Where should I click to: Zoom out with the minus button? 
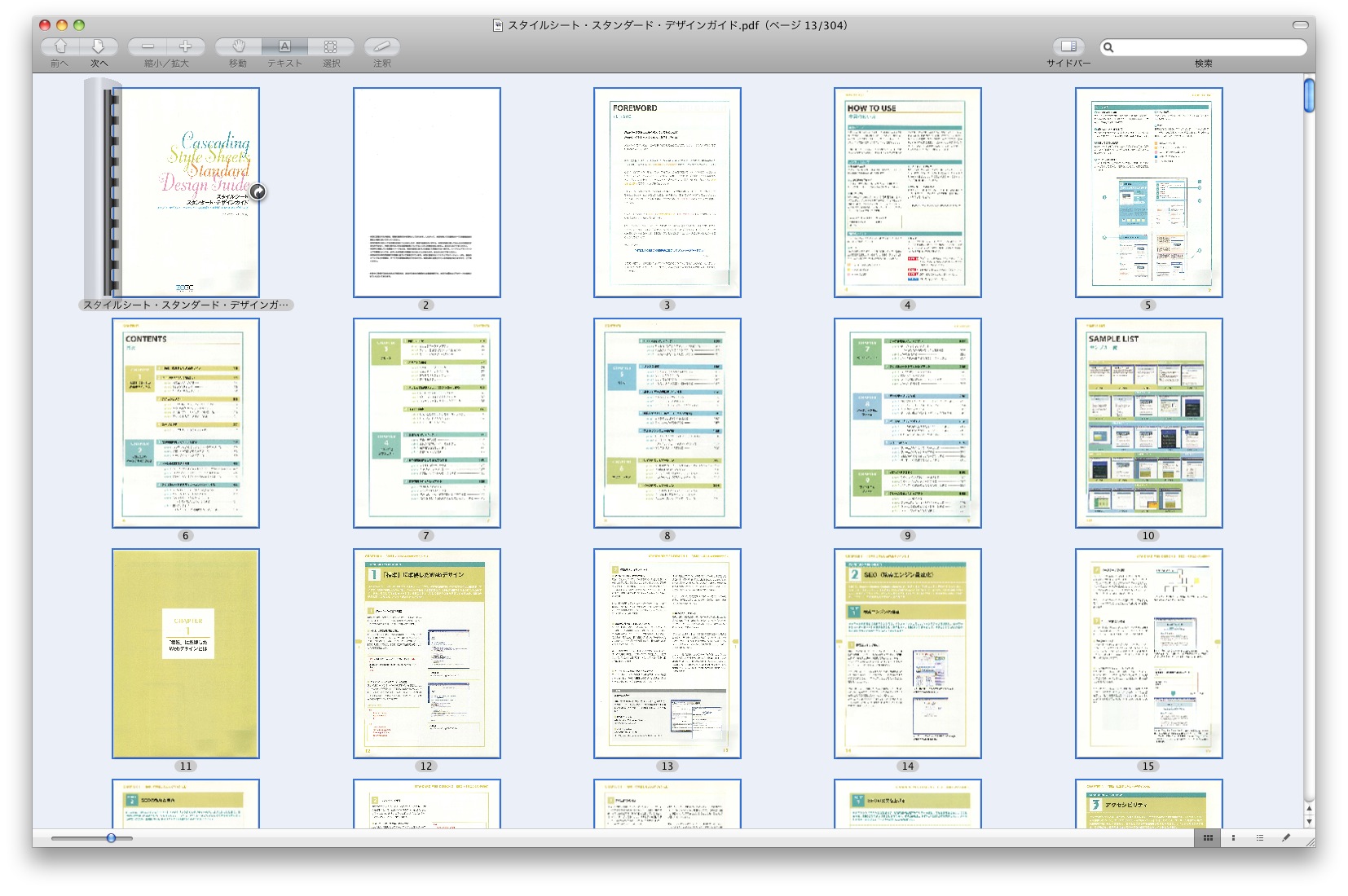point(148,46)
